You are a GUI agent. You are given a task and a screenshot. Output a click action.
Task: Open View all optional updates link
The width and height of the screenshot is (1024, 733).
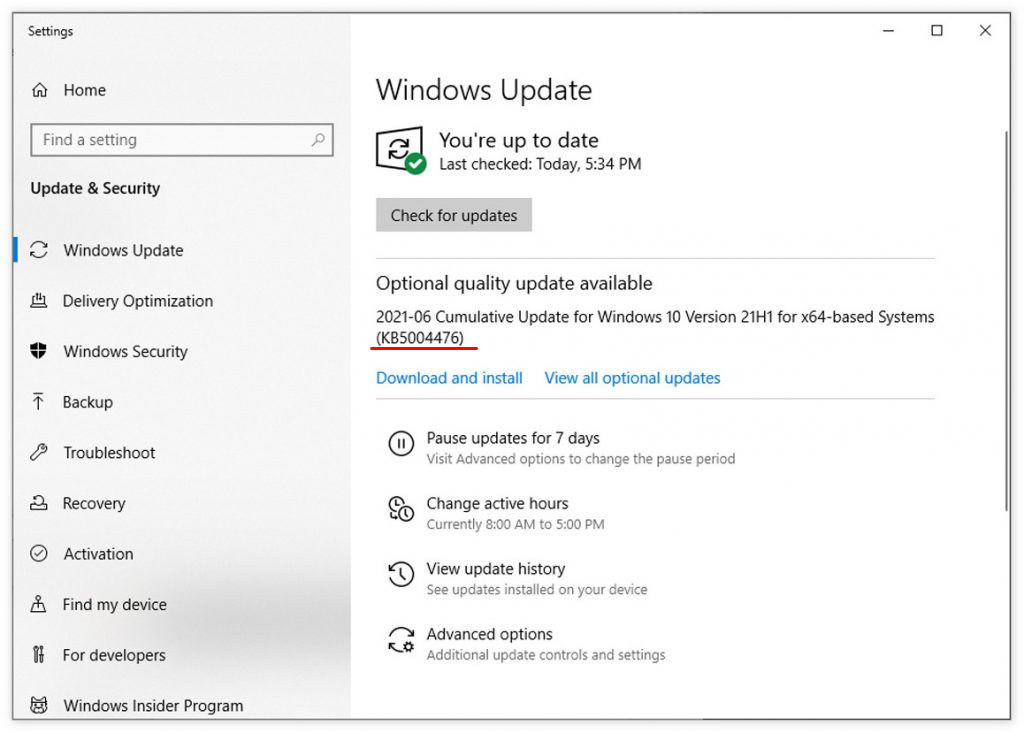[632, 378]
